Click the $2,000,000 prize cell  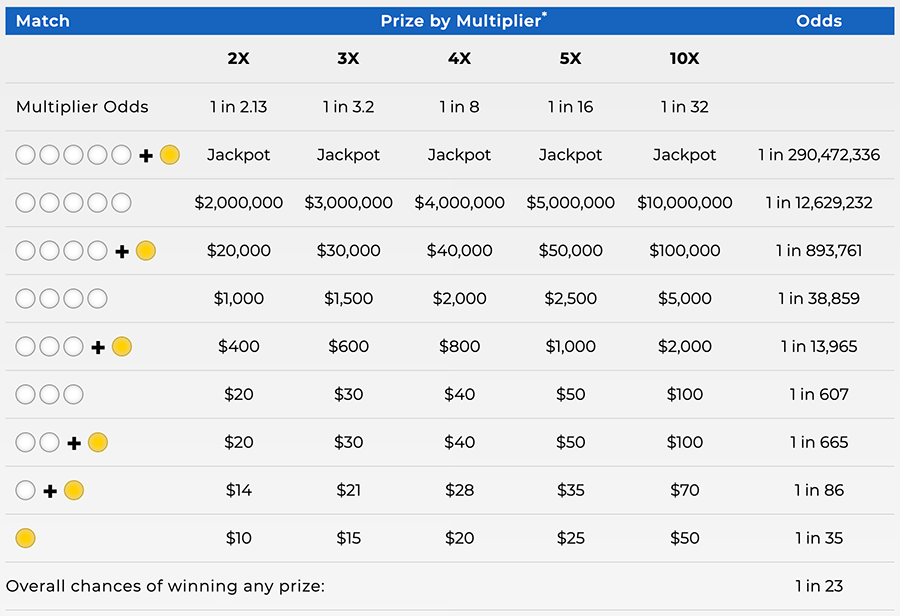[238, 203]
